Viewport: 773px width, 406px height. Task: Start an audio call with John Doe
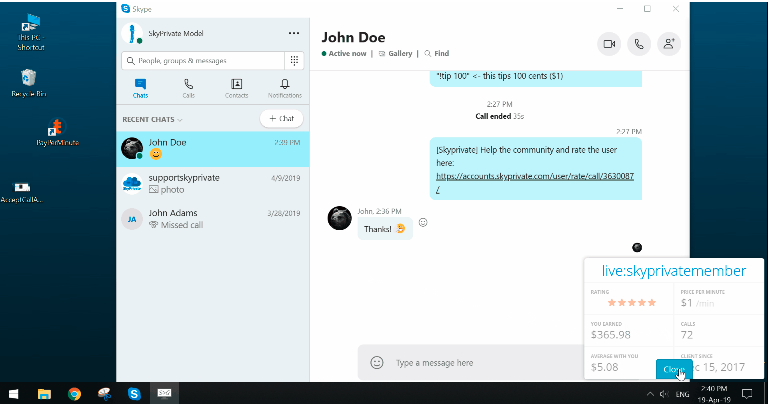[639, 44]
